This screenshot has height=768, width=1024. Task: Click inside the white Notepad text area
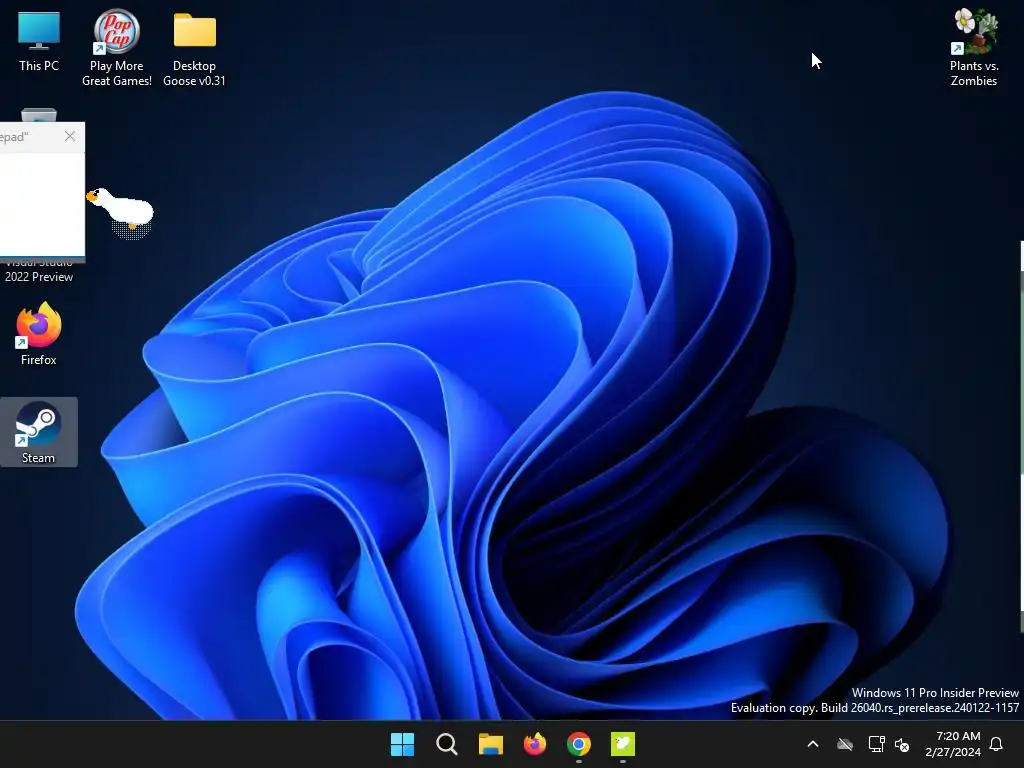click(42, 204)
